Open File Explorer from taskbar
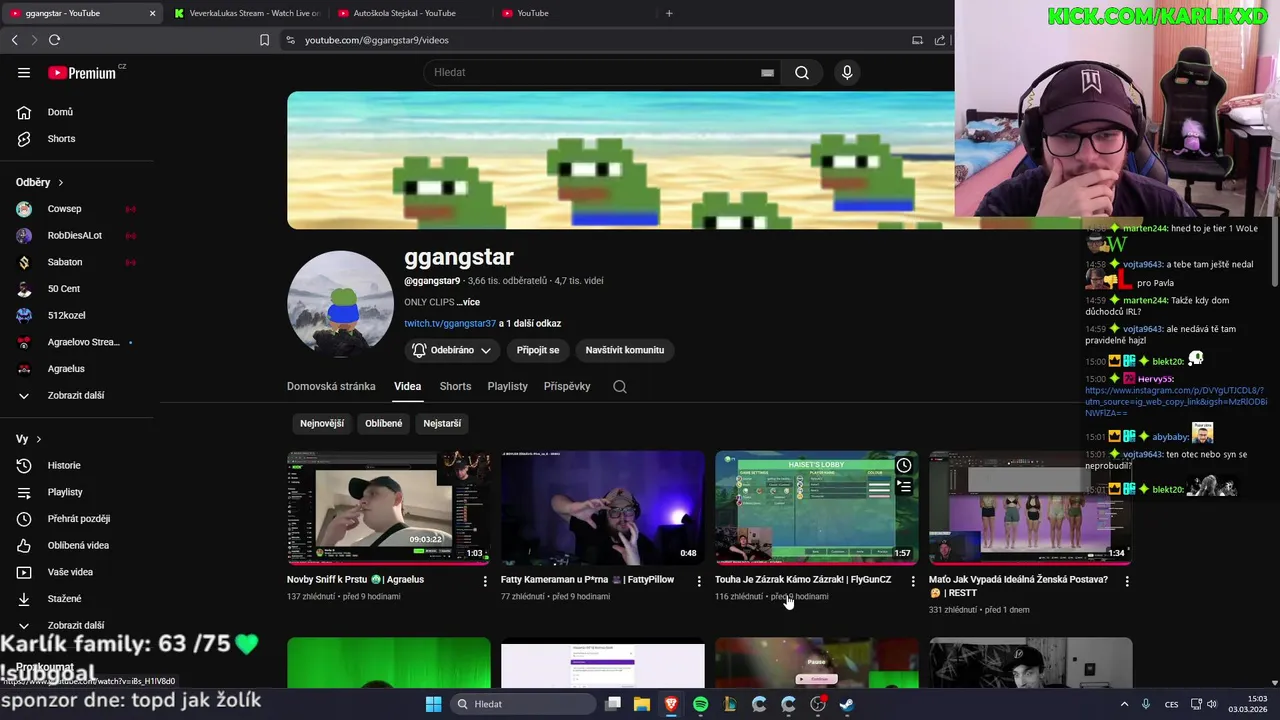 [642, 704]
